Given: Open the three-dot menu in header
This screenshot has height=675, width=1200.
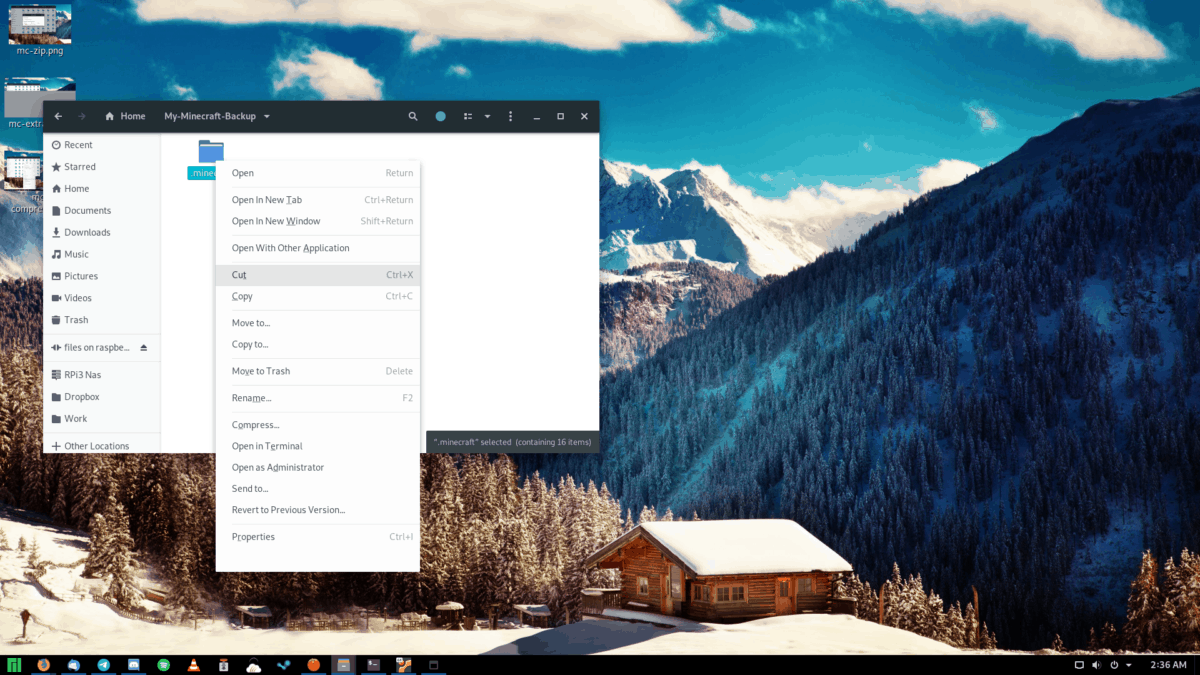Looking at the screenshot, I should coord(511,116).
